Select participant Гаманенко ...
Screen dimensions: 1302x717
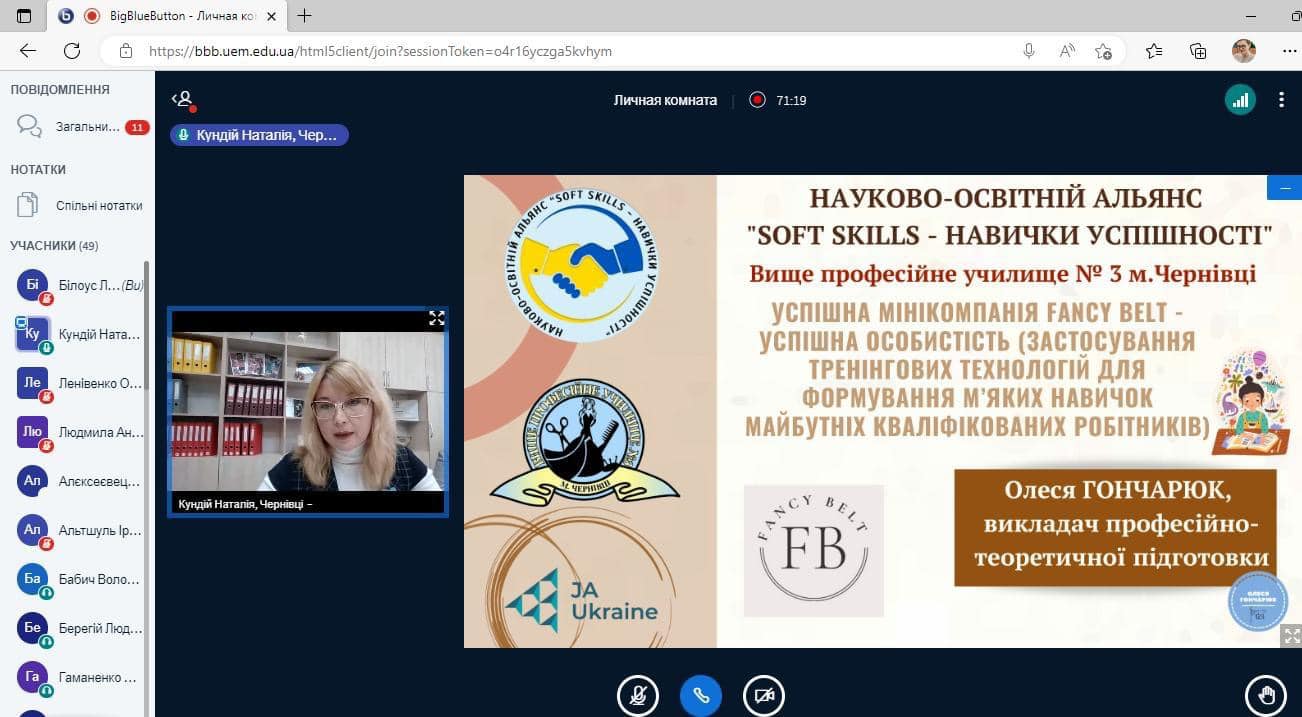tap(80, 677)
